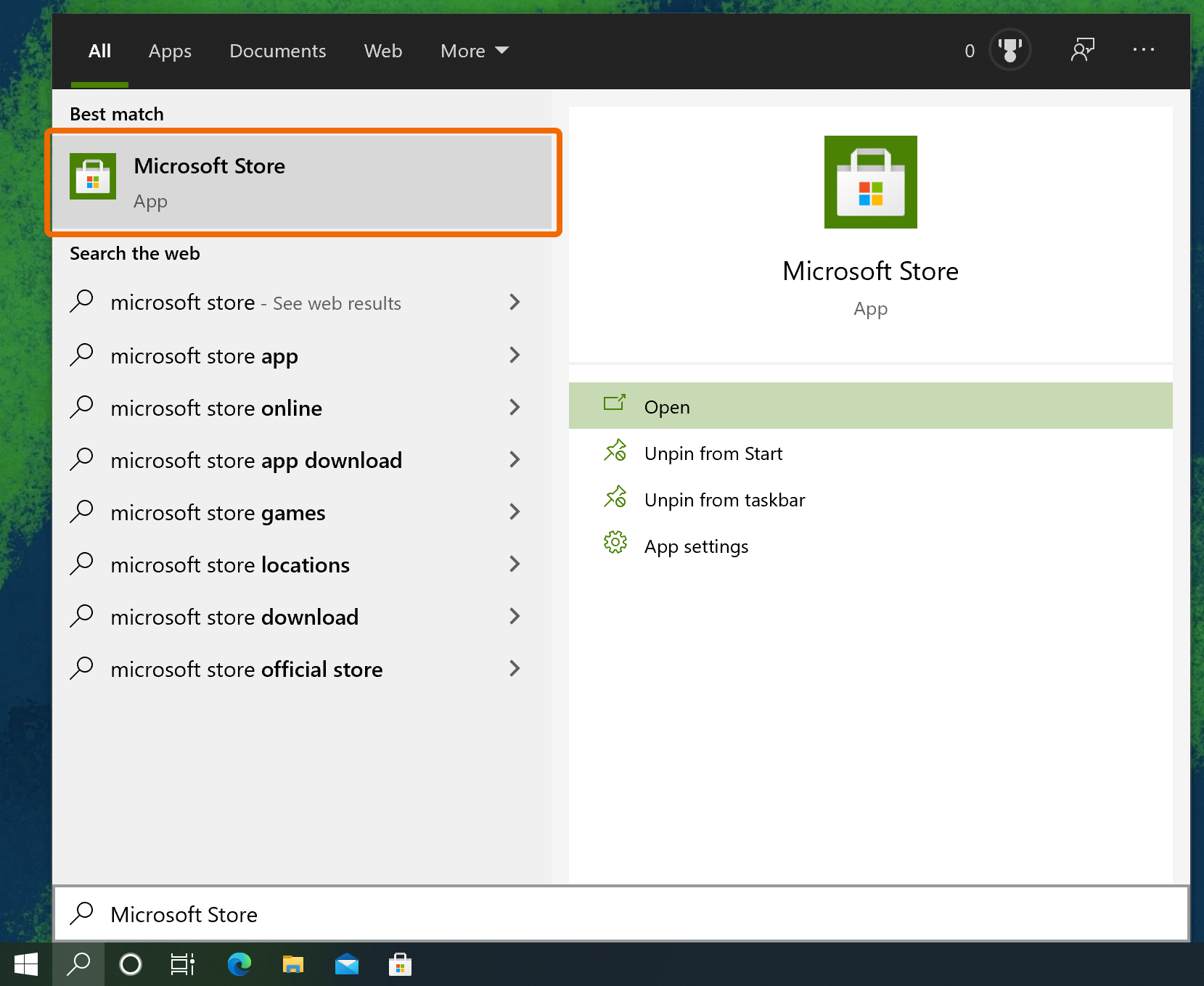Open Task View on the taskbar

pos(183,965)
